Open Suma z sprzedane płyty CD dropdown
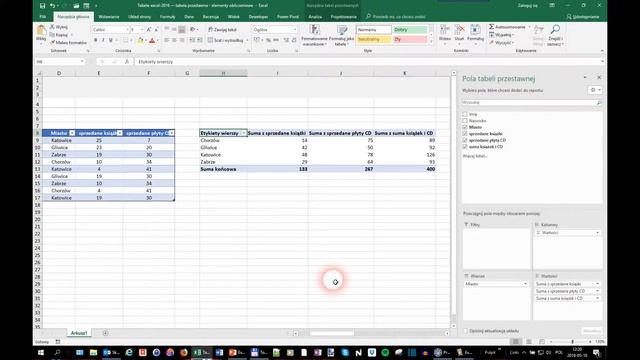The height and width of the screenshot is (360, 640). (x=598, y=291)
